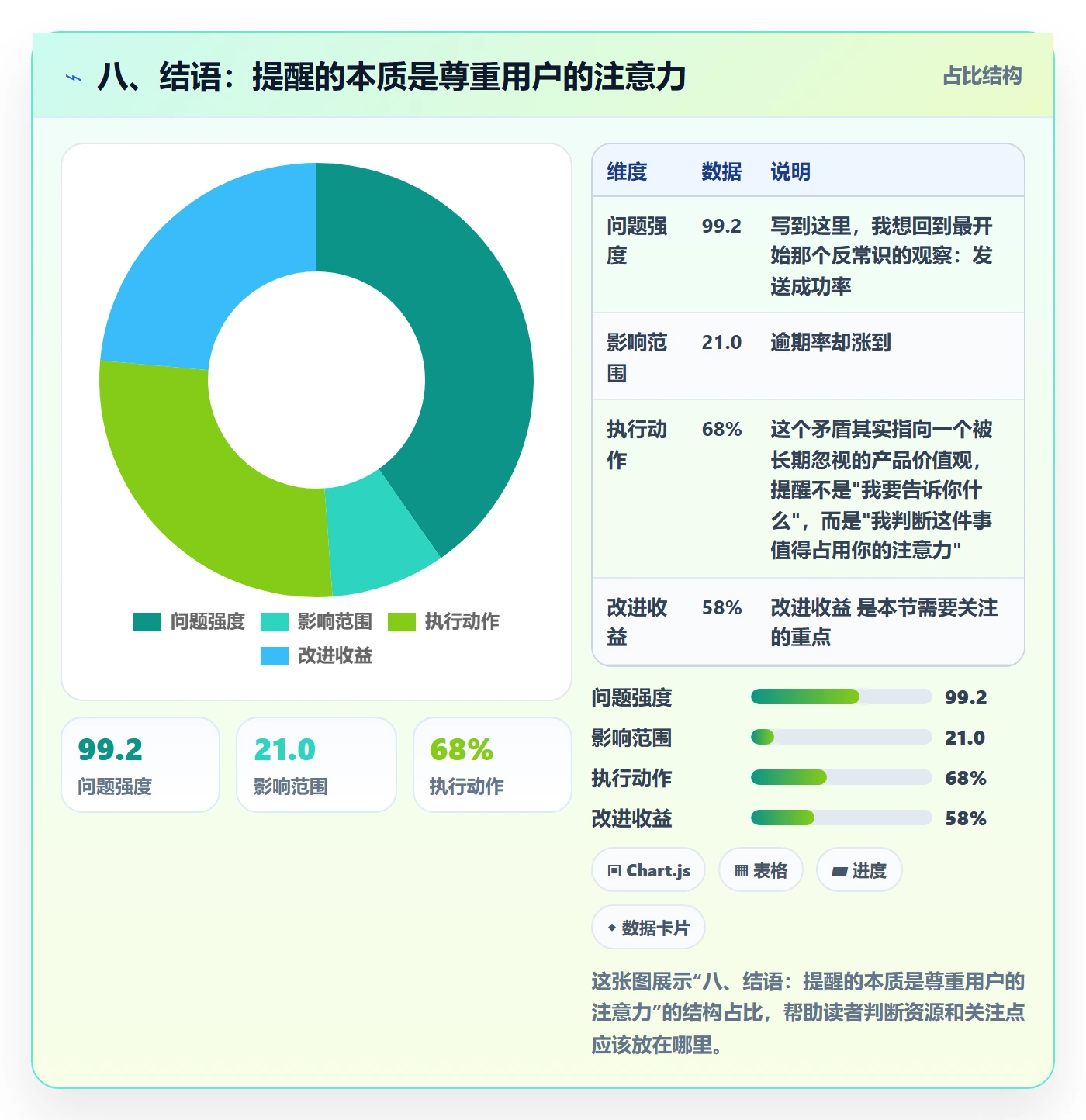The image size is (1086, 1120).
Task: Click the 占比结构 tag in the header
Action: point(982,76)
